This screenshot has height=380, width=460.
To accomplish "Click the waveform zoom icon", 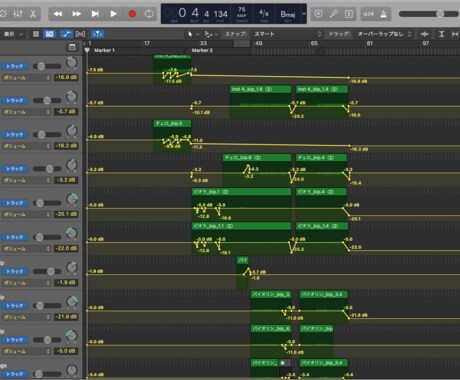I will tap(424, 34).
